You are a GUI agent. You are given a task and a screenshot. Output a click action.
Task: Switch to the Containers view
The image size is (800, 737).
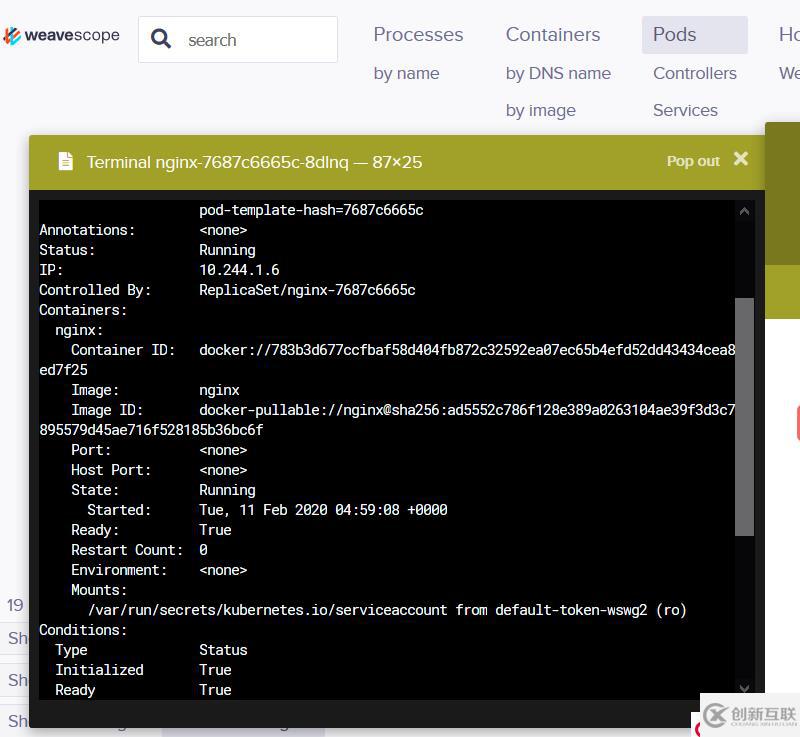(552, 34)
